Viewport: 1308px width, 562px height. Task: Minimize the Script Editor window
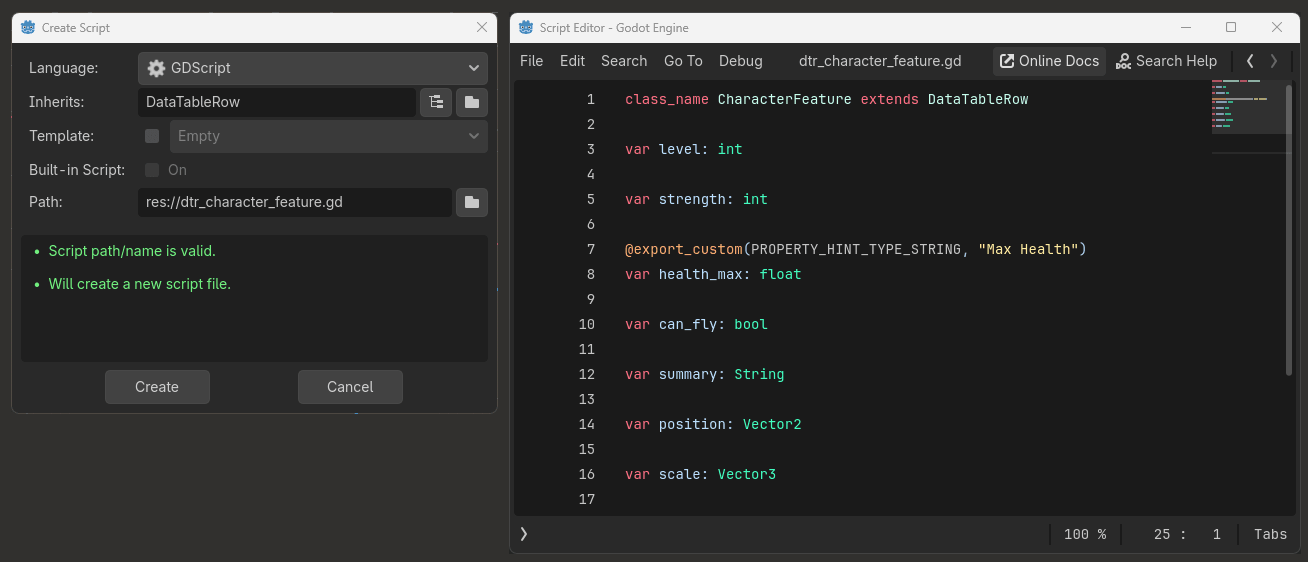(1185, 27)
